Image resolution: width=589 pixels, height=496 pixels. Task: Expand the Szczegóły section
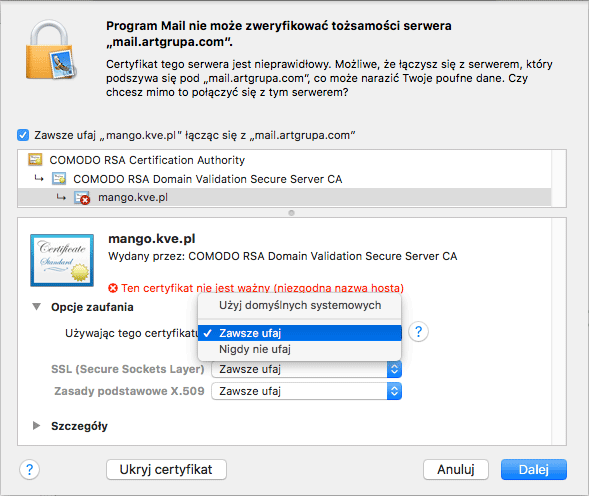36,426
